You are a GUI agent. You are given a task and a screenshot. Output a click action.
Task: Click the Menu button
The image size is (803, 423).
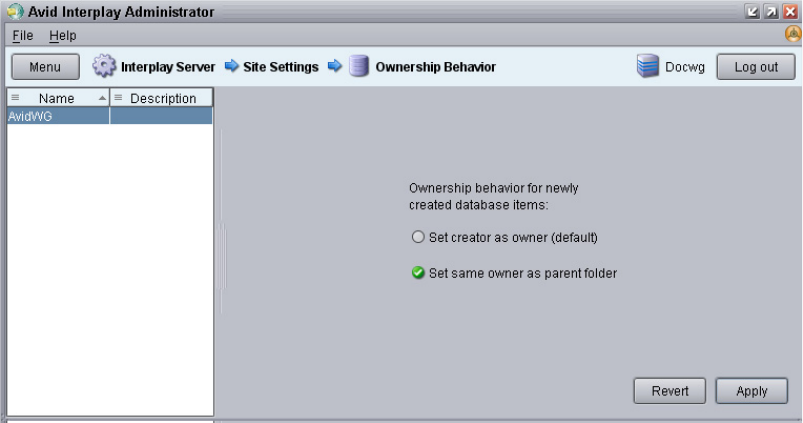[45, 67]
